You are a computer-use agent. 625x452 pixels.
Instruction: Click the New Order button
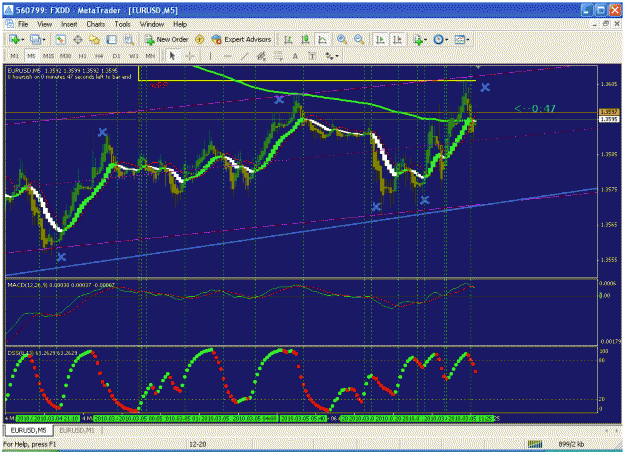click(167, 39)
